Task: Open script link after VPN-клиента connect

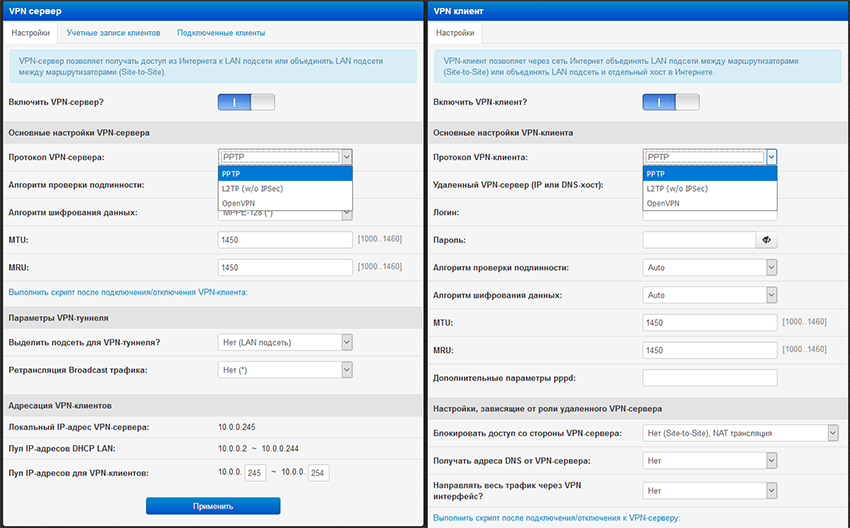Action: (128, 292)
